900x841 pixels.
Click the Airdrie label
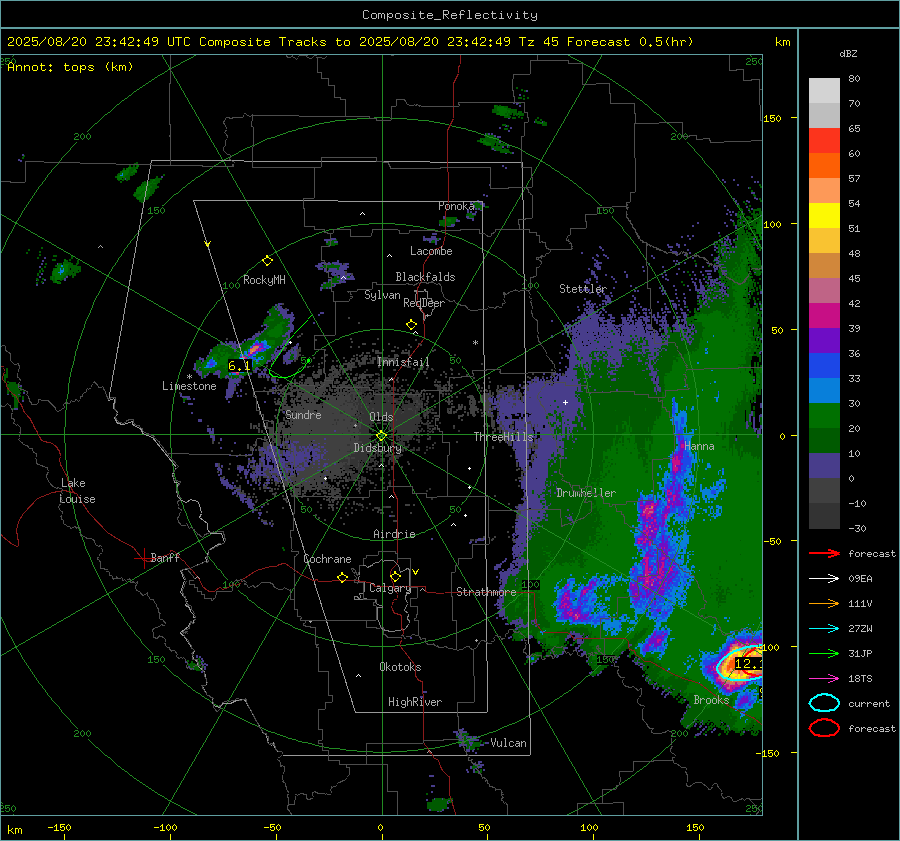[394, 534]
